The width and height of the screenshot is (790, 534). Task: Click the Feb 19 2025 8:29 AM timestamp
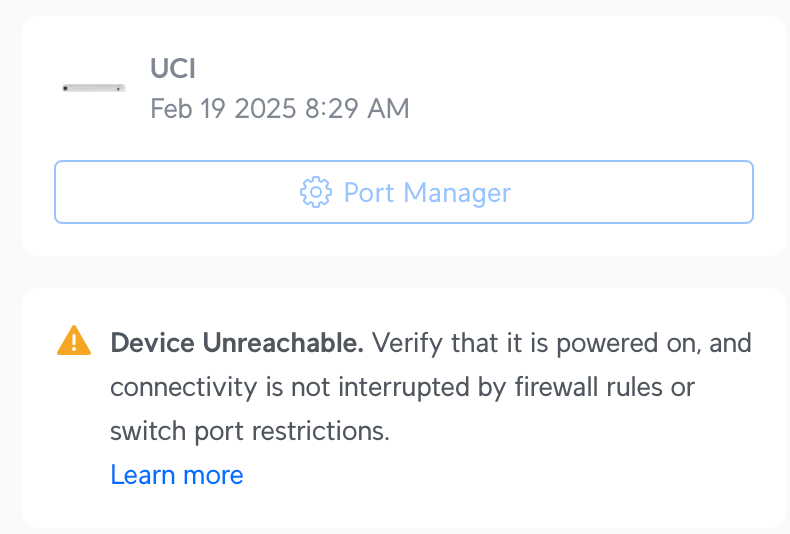[x=280, y=108]
